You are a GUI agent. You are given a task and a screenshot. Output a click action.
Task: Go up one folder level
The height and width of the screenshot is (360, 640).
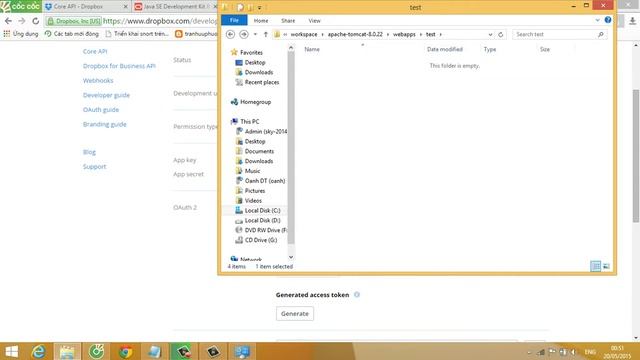tap(266, 35)
